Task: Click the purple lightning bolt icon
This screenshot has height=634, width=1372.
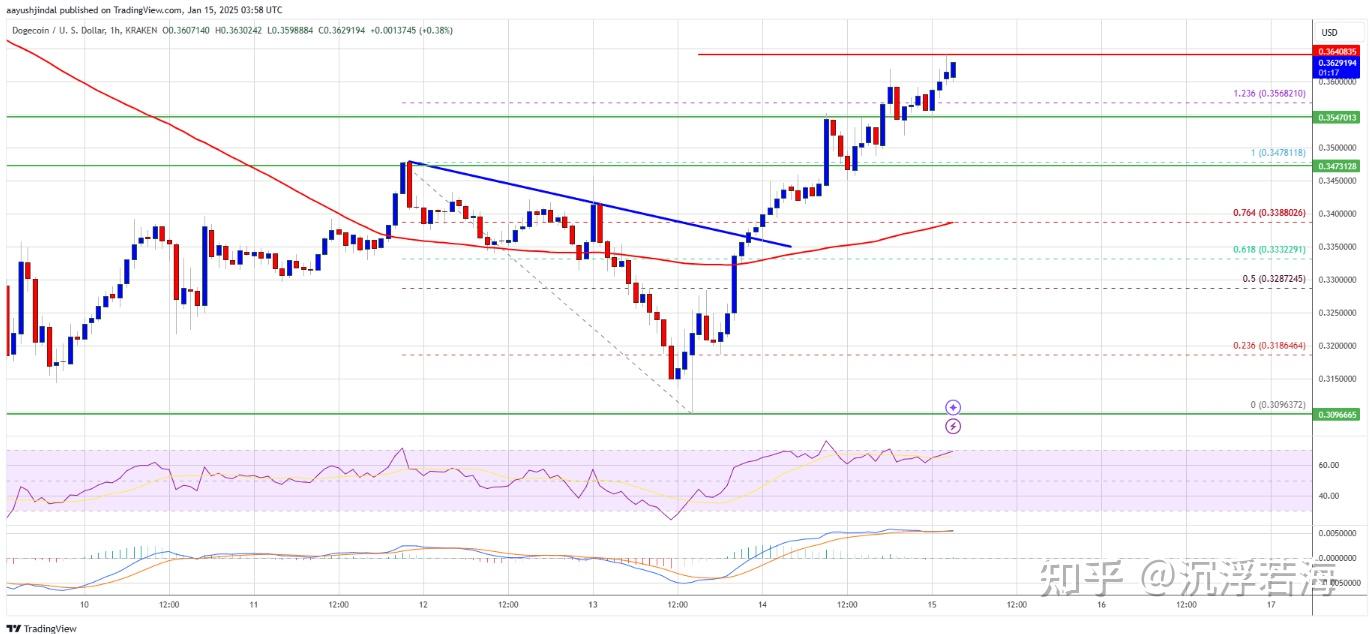Action: coord(953,426)
